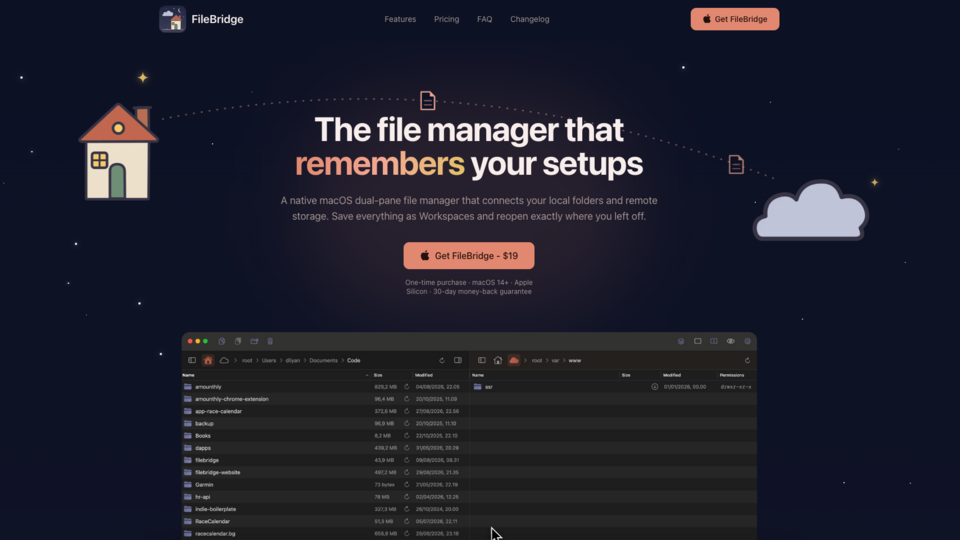Screen dimensions: 960x540
Task: Click 'Users' breadcrumb in left pane
Action: click(269, 361)
